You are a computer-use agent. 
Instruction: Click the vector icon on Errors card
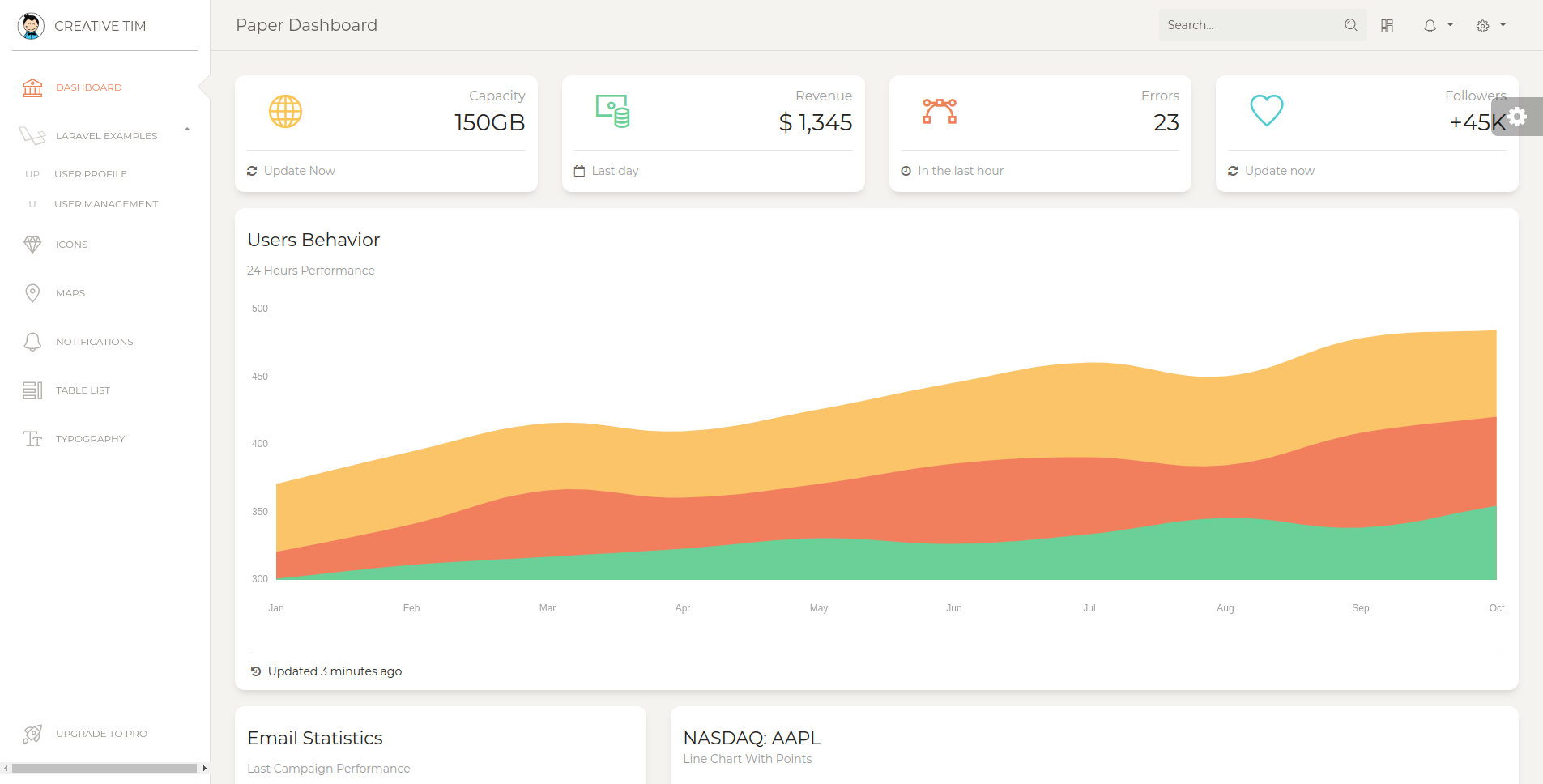pos(940,111)
